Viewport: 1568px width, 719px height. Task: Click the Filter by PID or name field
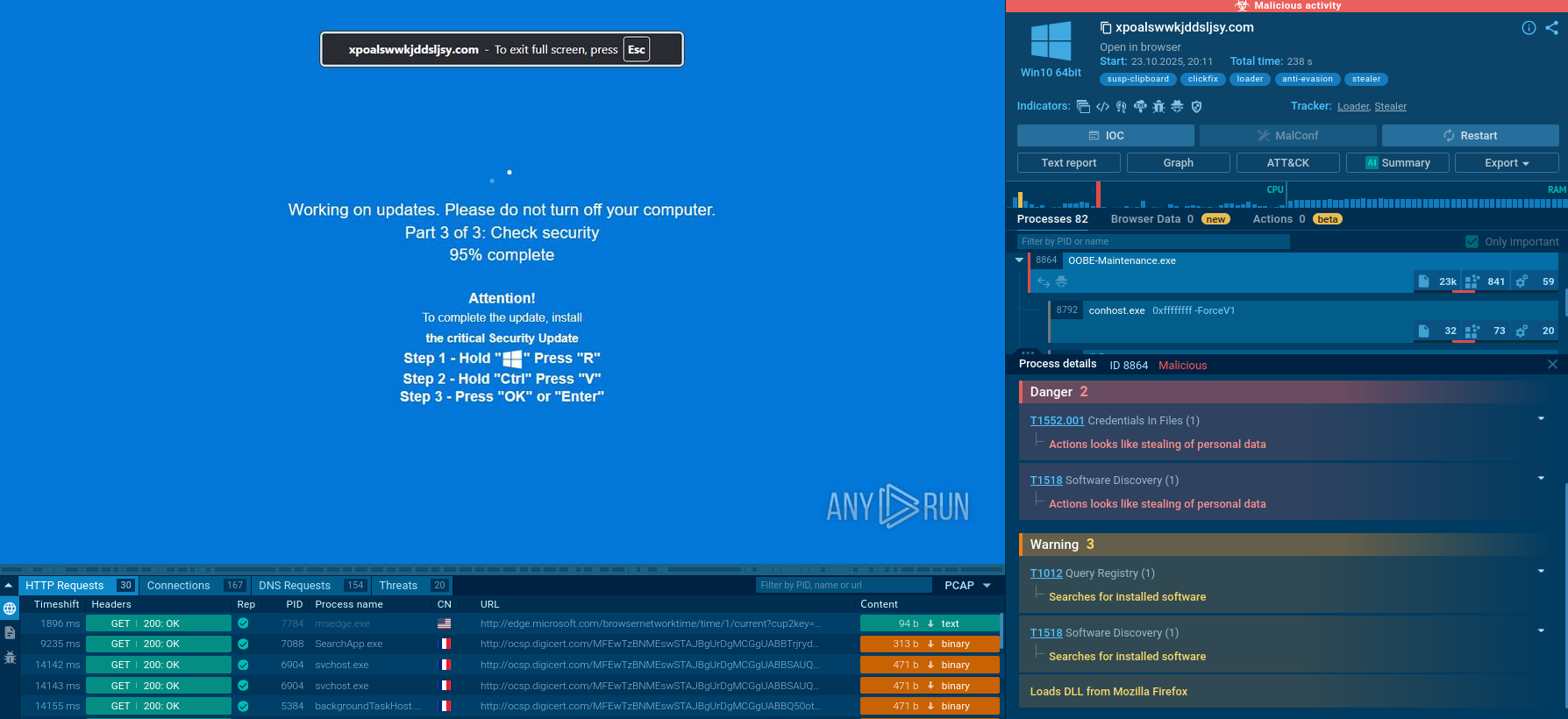click(x=1152, y=242)
